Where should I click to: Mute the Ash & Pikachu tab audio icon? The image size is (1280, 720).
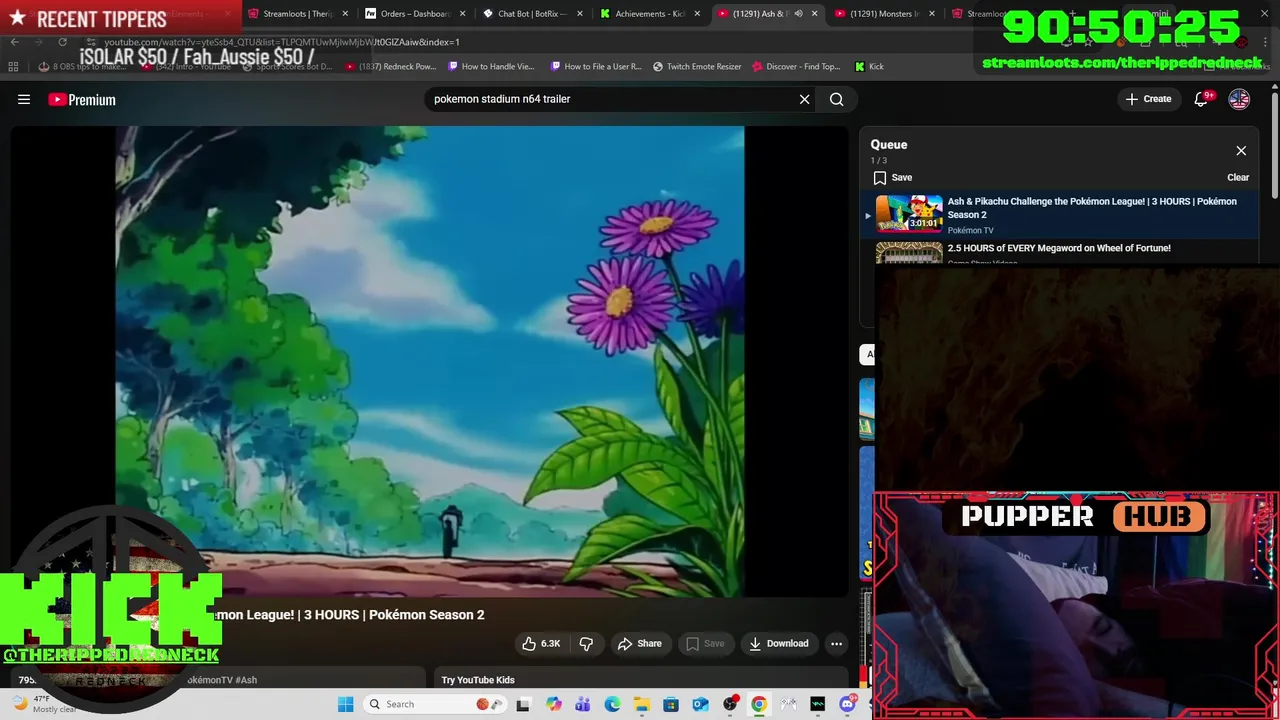pyautogui.click(x=798, y=14)
